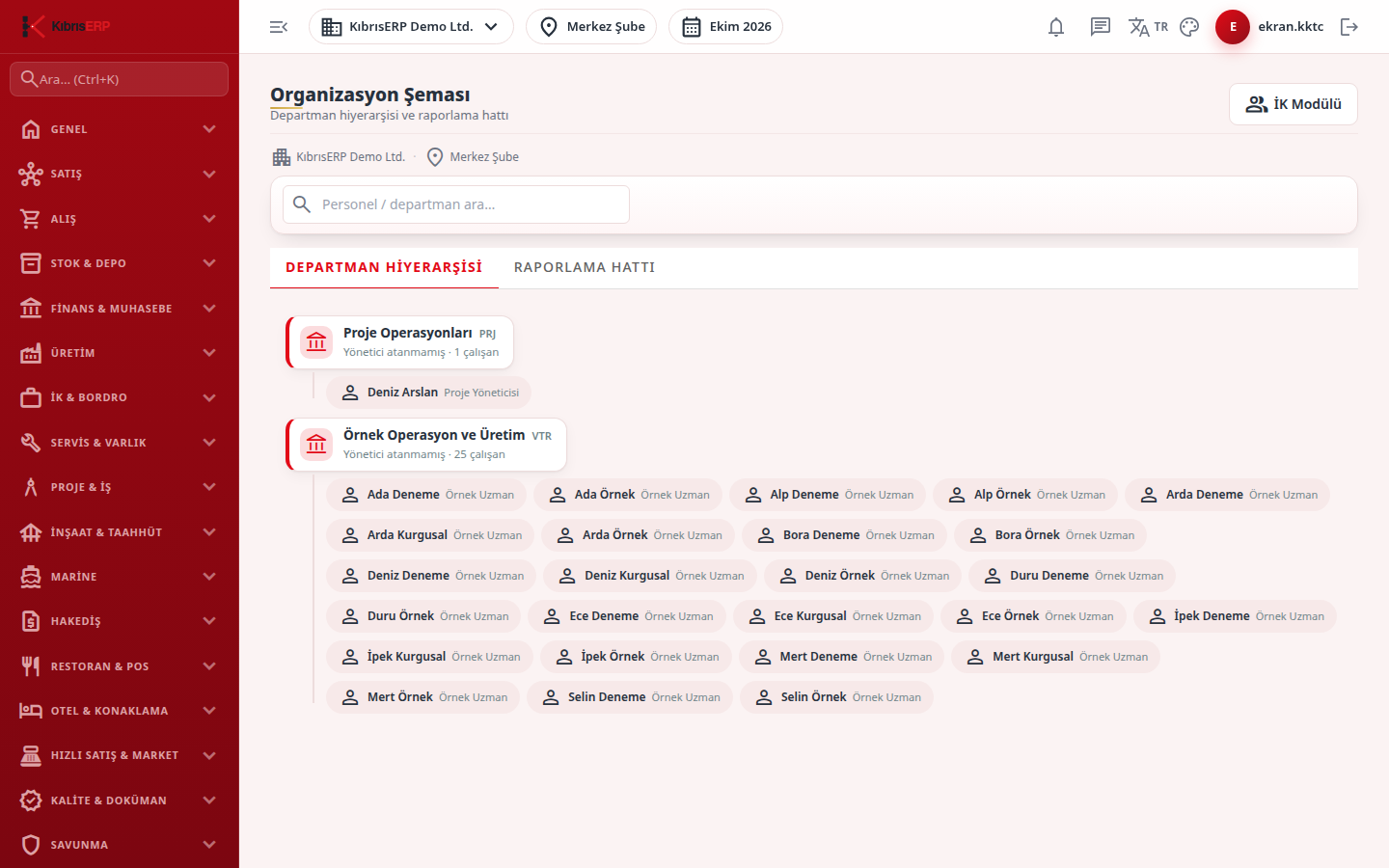Open the Servis & Varlık menu

pos(120,443)
